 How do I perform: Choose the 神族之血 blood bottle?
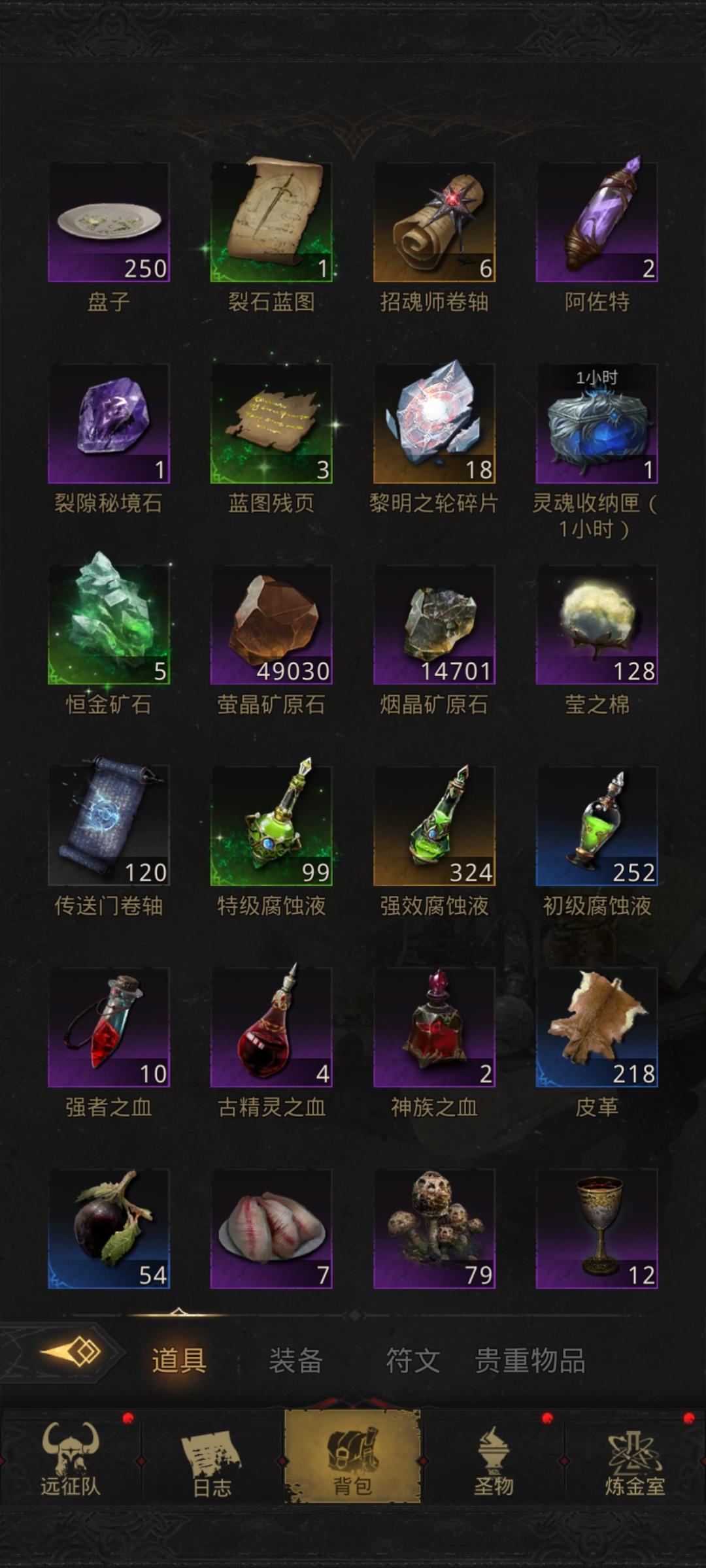pos(434,1027)
